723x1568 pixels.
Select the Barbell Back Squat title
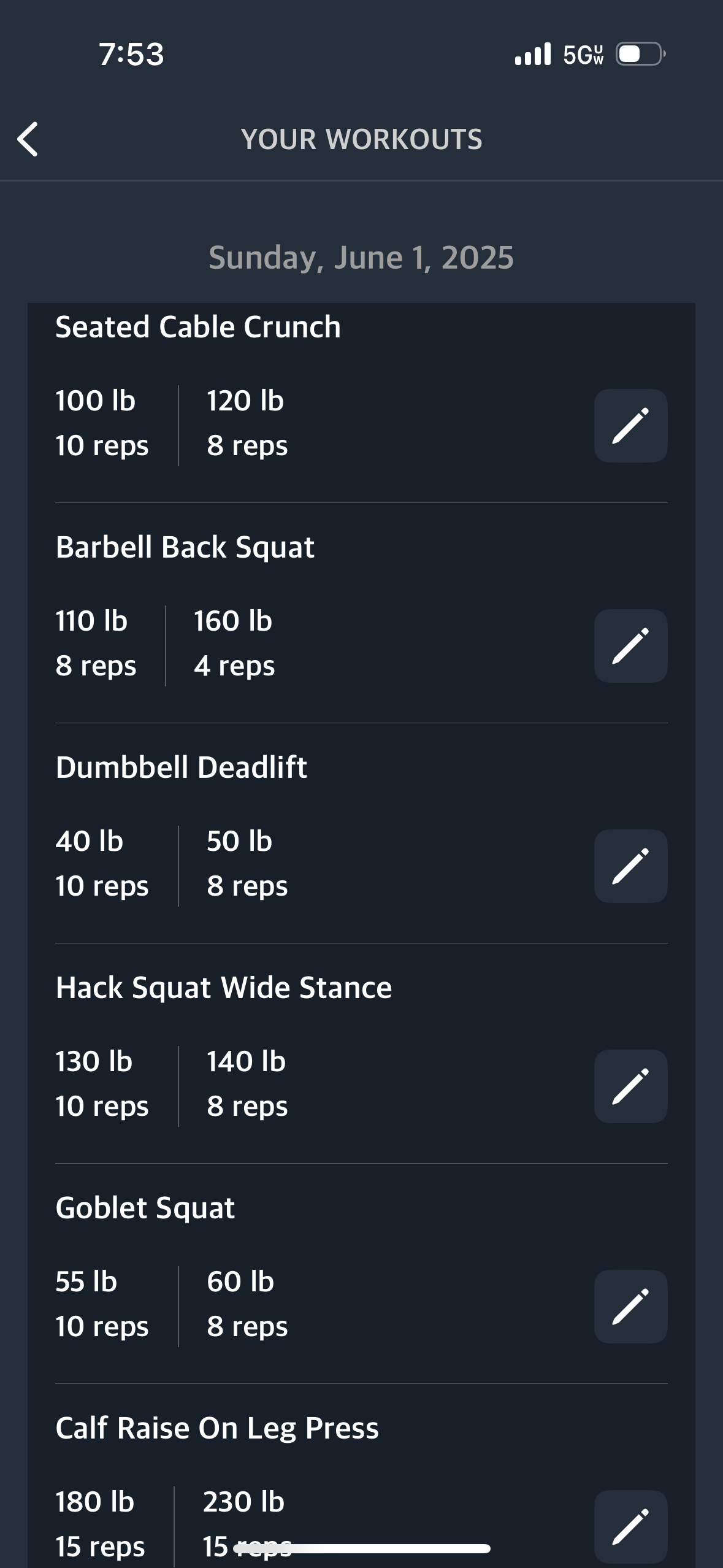click(x=185, y=547)
